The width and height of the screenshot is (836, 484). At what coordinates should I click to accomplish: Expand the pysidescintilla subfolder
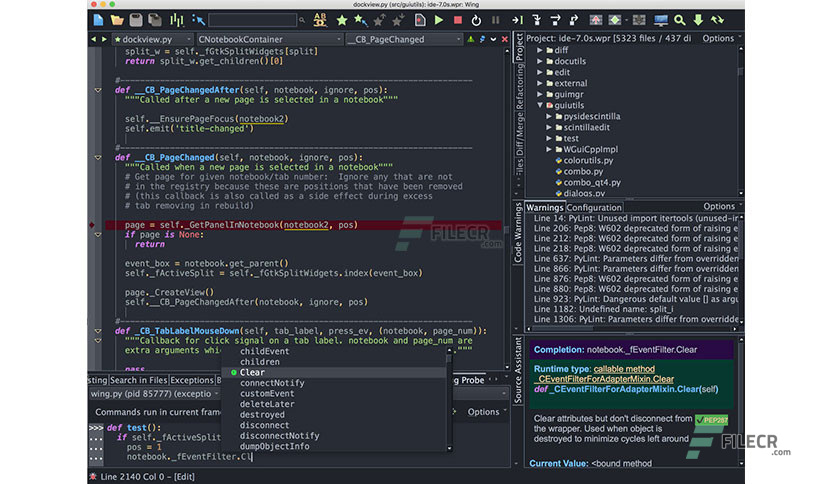tap(548, 116)
